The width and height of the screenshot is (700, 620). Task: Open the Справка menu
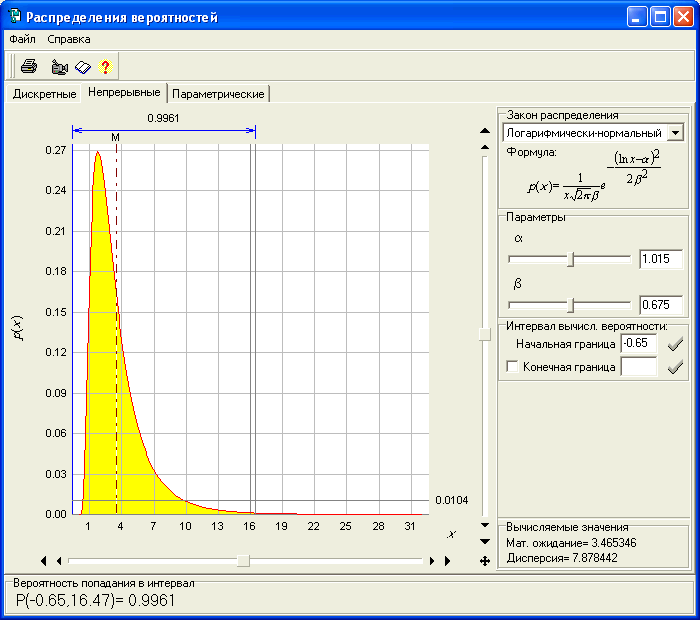coord(69,39)
